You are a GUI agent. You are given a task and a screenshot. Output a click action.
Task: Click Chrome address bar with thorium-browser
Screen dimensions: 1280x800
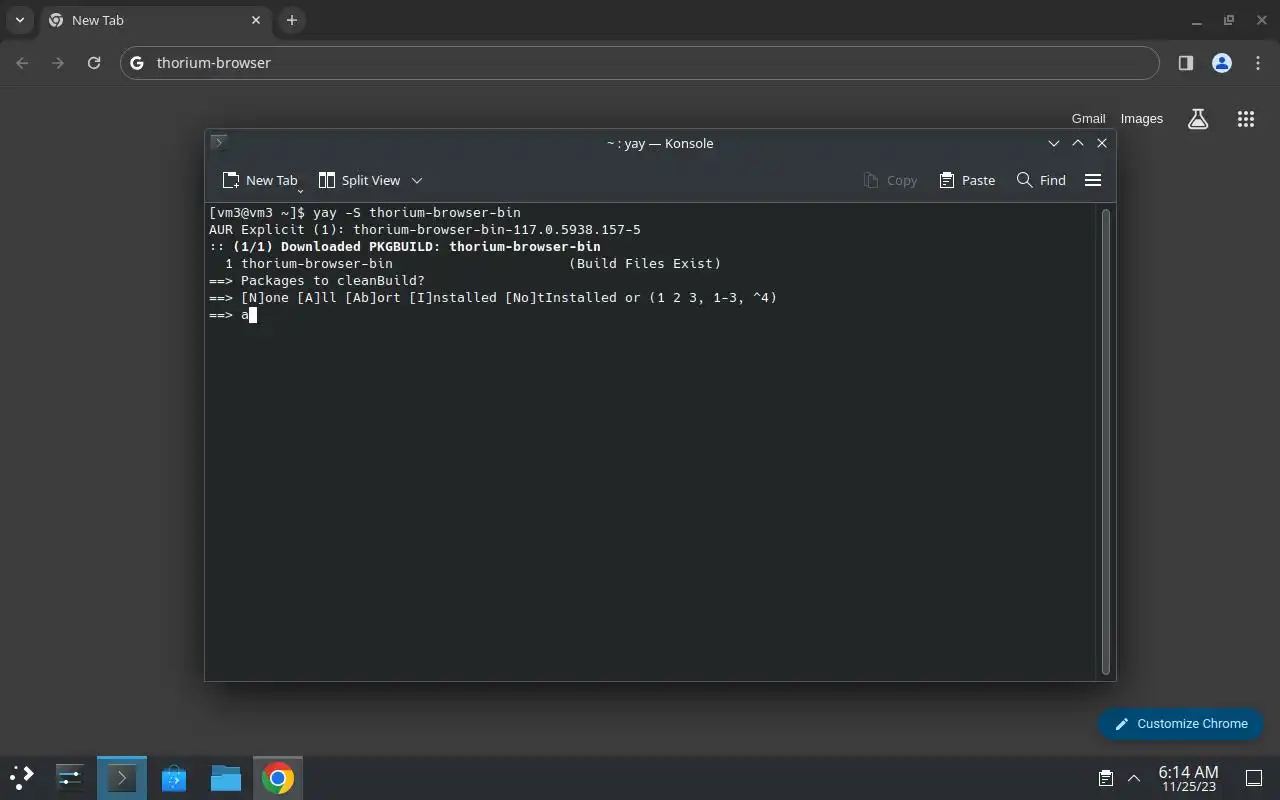640,62
